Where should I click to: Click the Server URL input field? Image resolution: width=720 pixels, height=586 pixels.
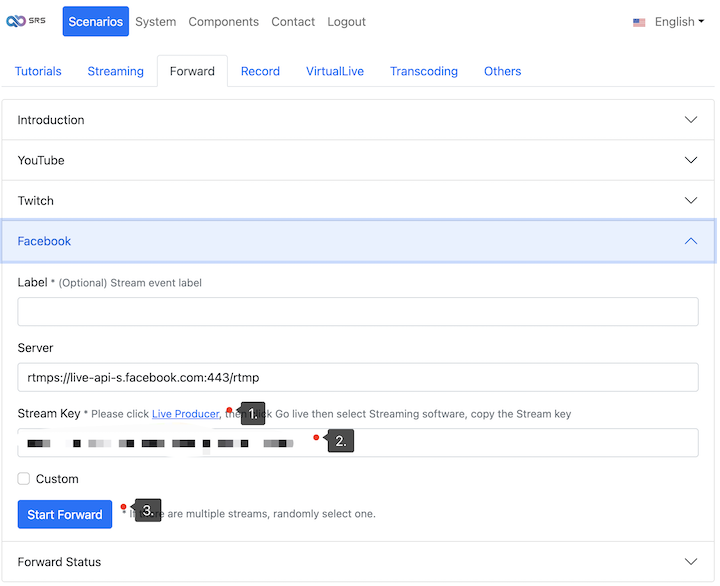click(358, 378)
